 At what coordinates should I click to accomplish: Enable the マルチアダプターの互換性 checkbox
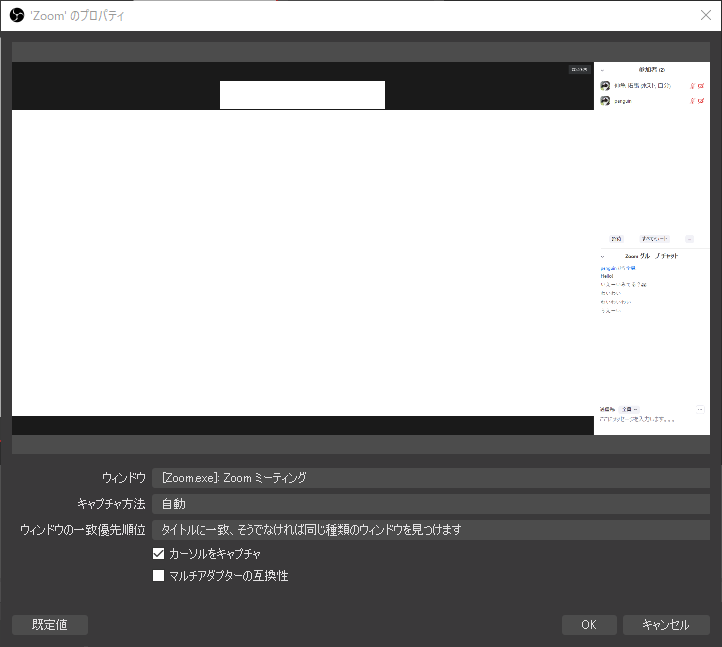[158, 576]
